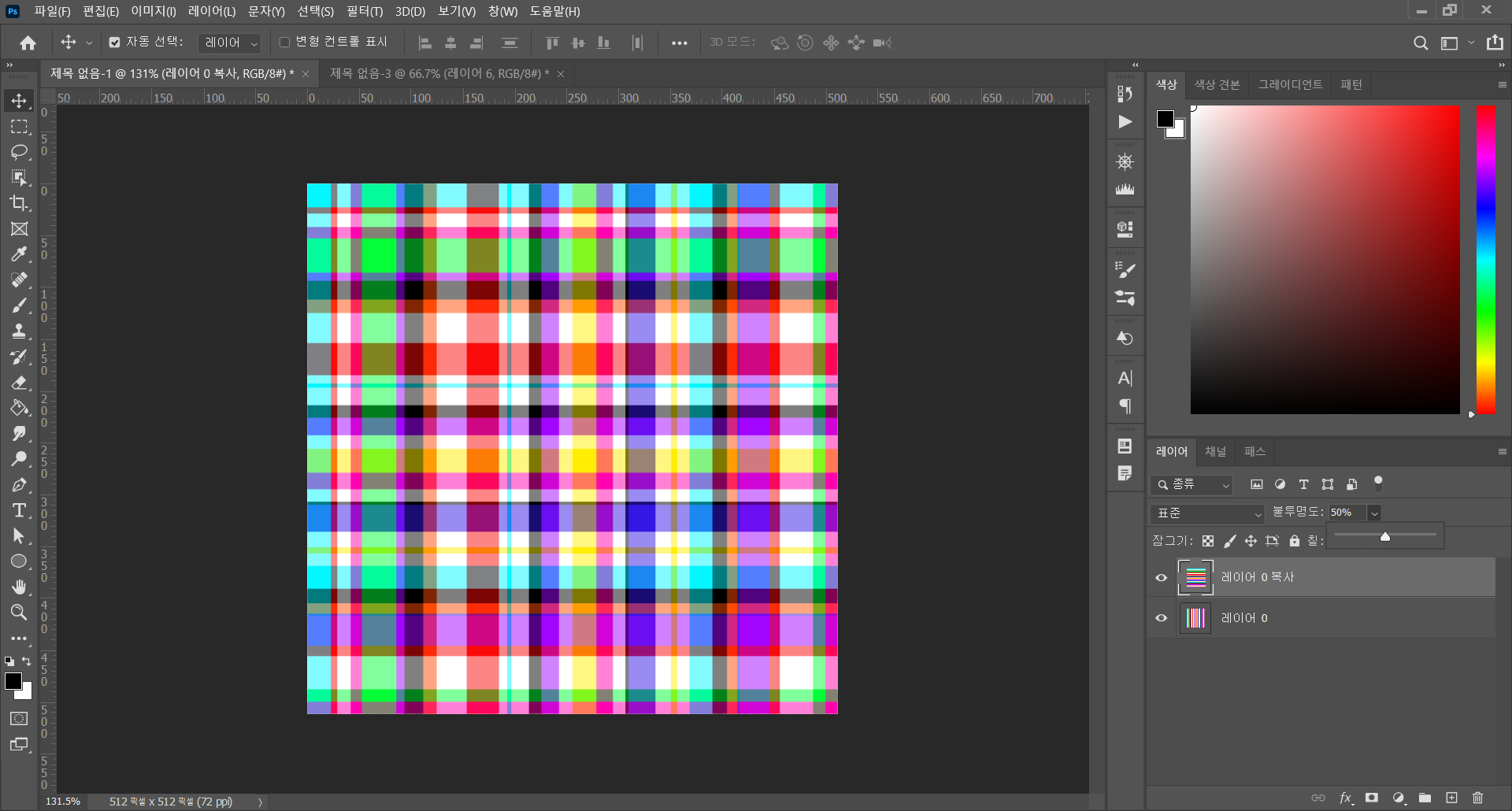Select the Eraser tool
The image size is (1512, 811).
[19, 383]
